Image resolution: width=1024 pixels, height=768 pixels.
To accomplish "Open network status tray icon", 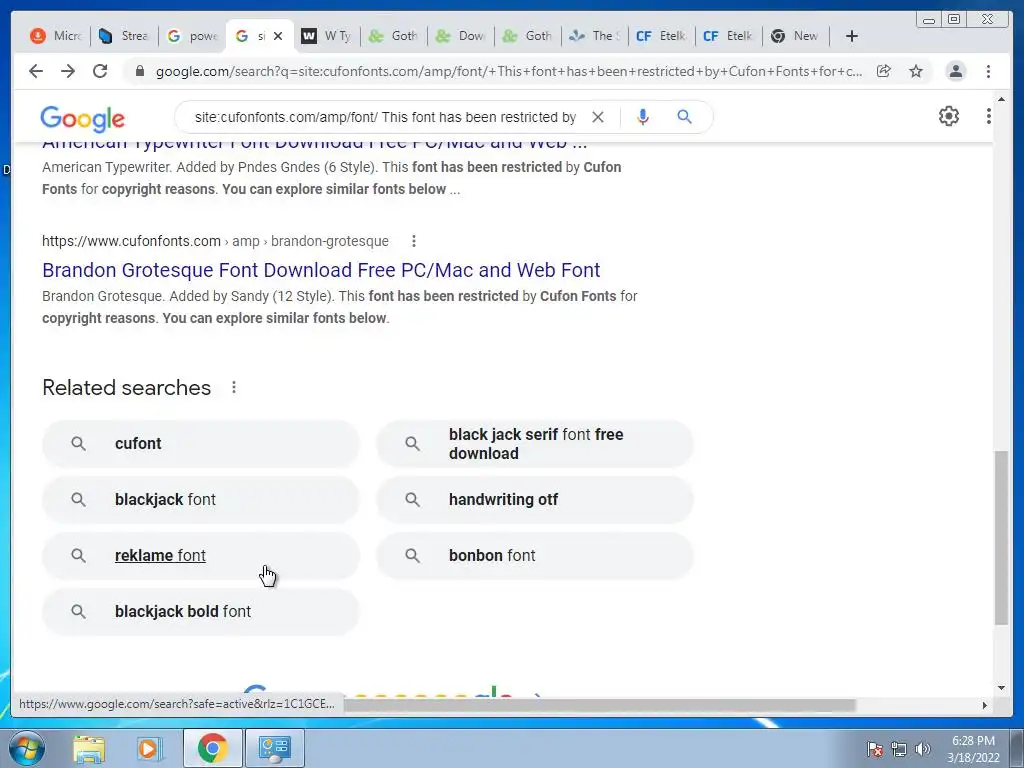I will [899, 749].
